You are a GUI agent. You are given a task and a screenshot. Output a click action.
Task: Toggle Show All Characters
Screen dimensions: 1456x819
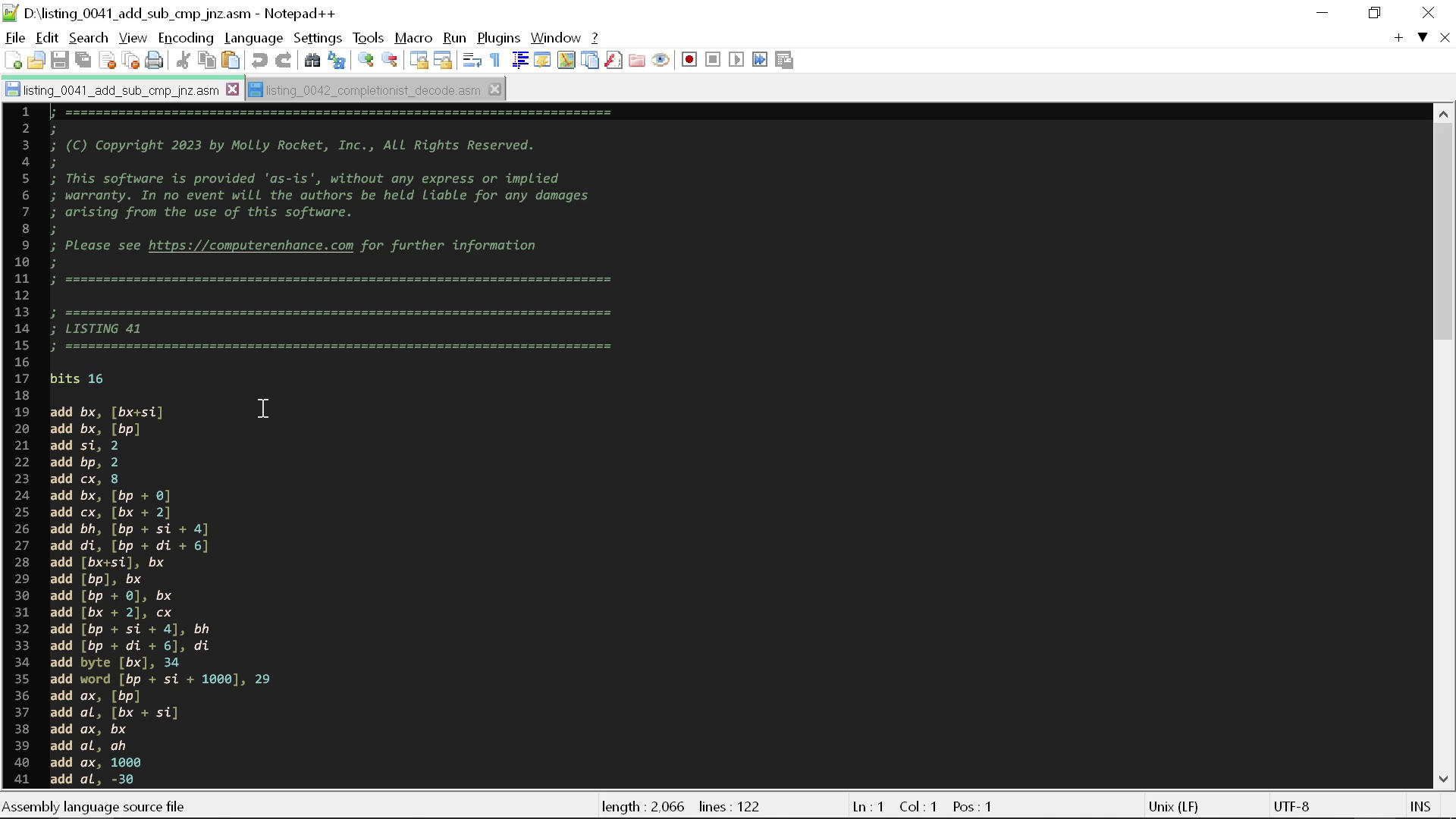point(494,60)
